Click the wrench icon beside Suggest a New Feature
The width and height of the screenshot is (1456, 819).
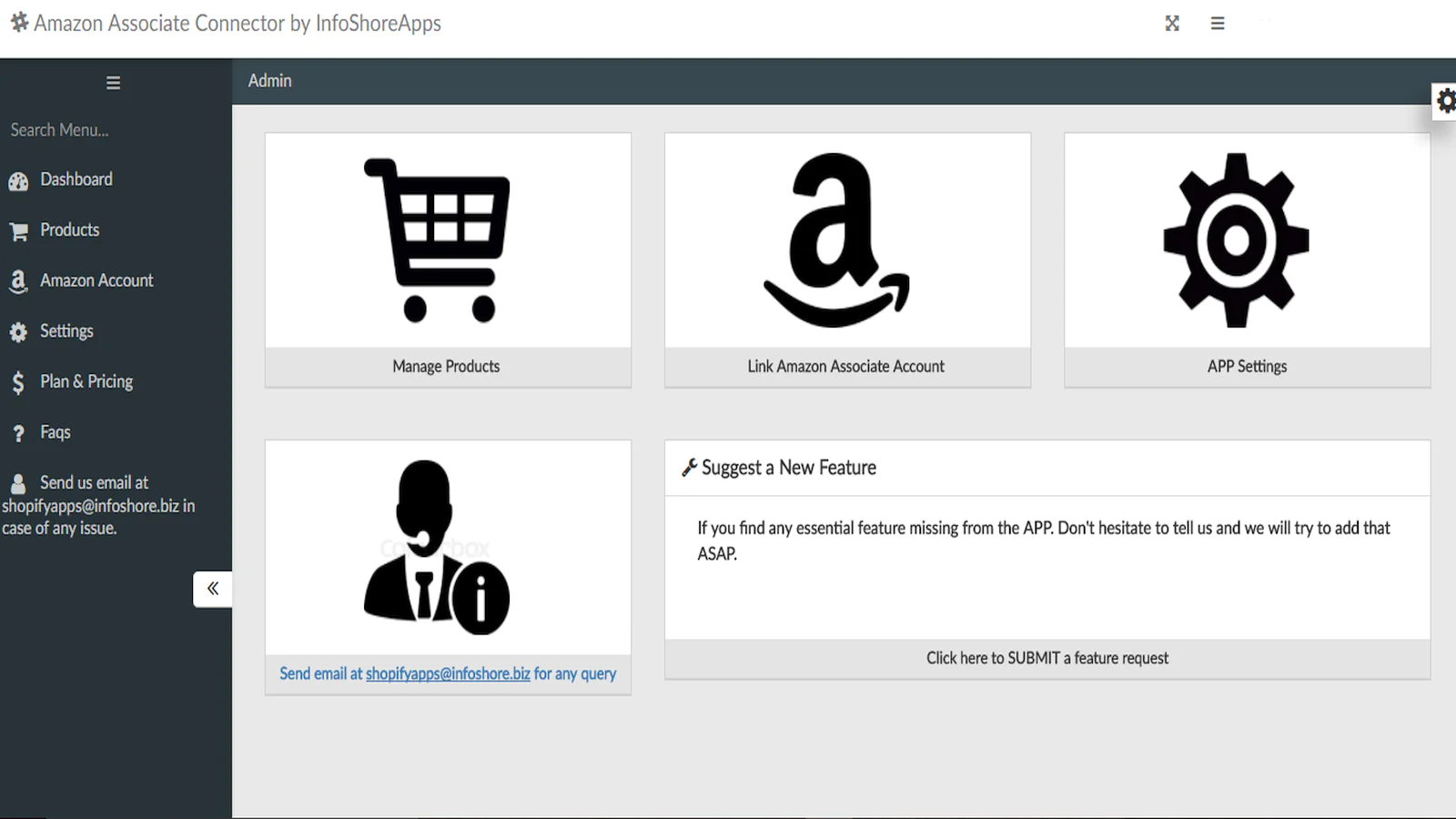pos(690,468)
